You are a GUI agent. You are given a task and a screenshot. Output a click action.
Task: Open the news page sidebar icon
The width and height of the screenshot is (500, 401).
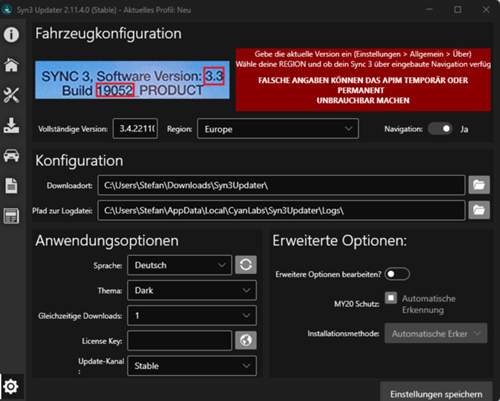pyautogui.click(x=11, y=216)
